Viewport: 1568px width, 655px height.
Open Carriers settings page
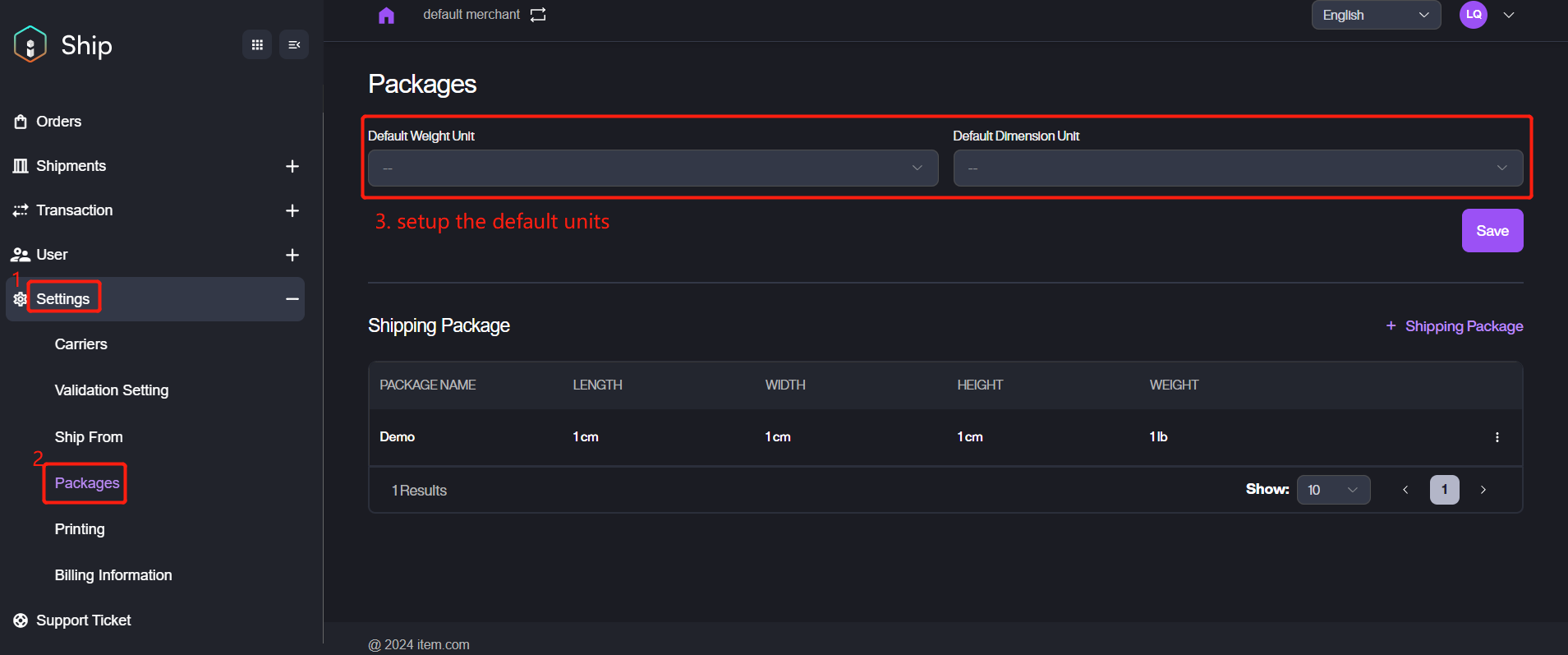pos(80,344)
